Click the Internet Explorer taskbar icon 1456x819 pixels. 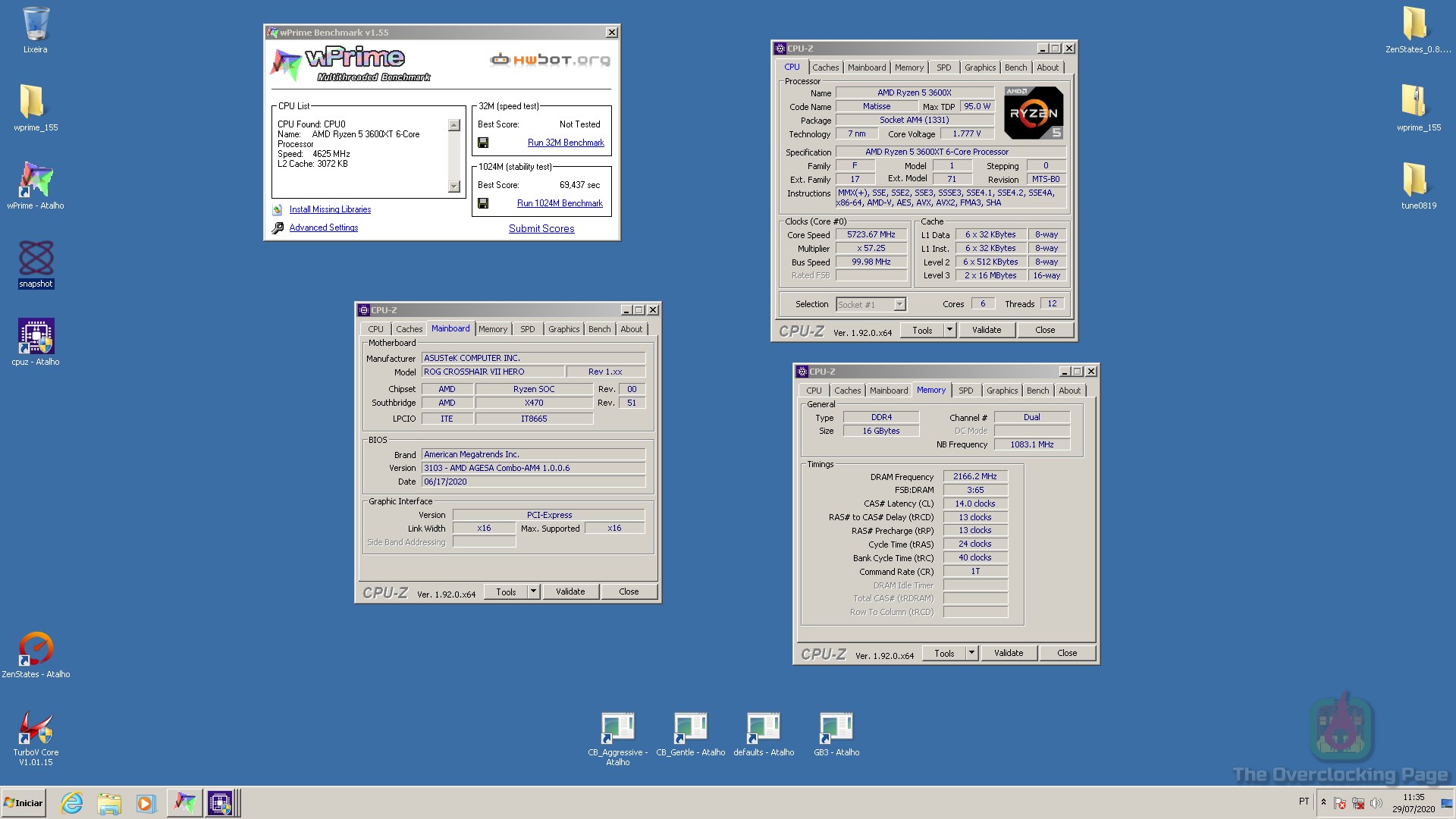click(x=72, y=803)
